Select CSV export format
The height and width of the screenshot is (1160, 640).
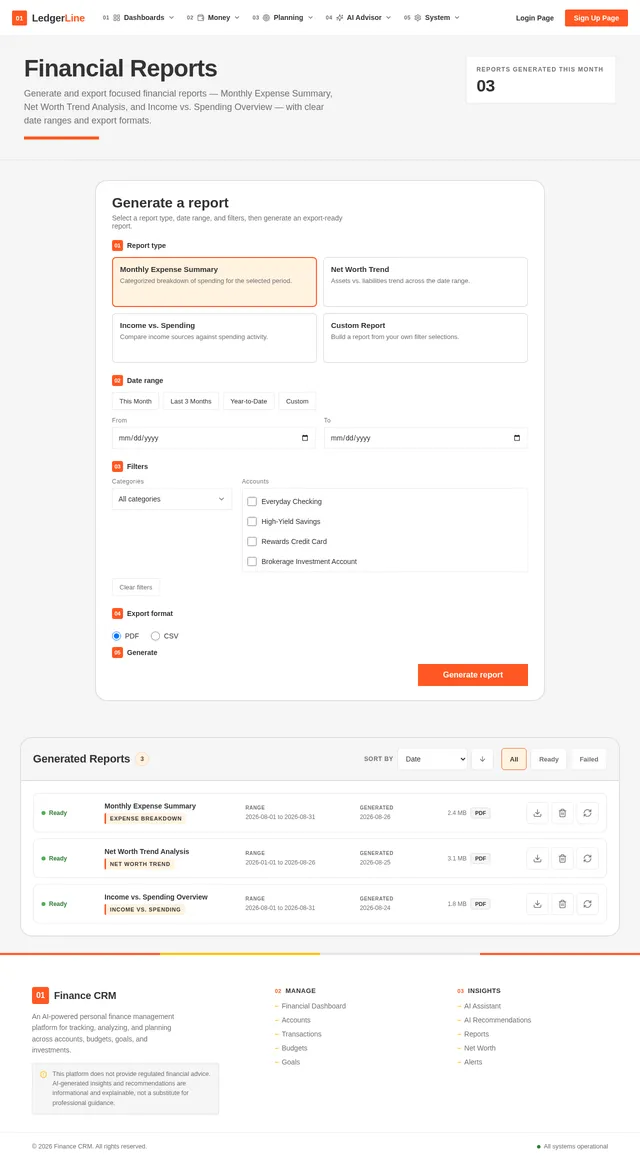coord(155,636)
